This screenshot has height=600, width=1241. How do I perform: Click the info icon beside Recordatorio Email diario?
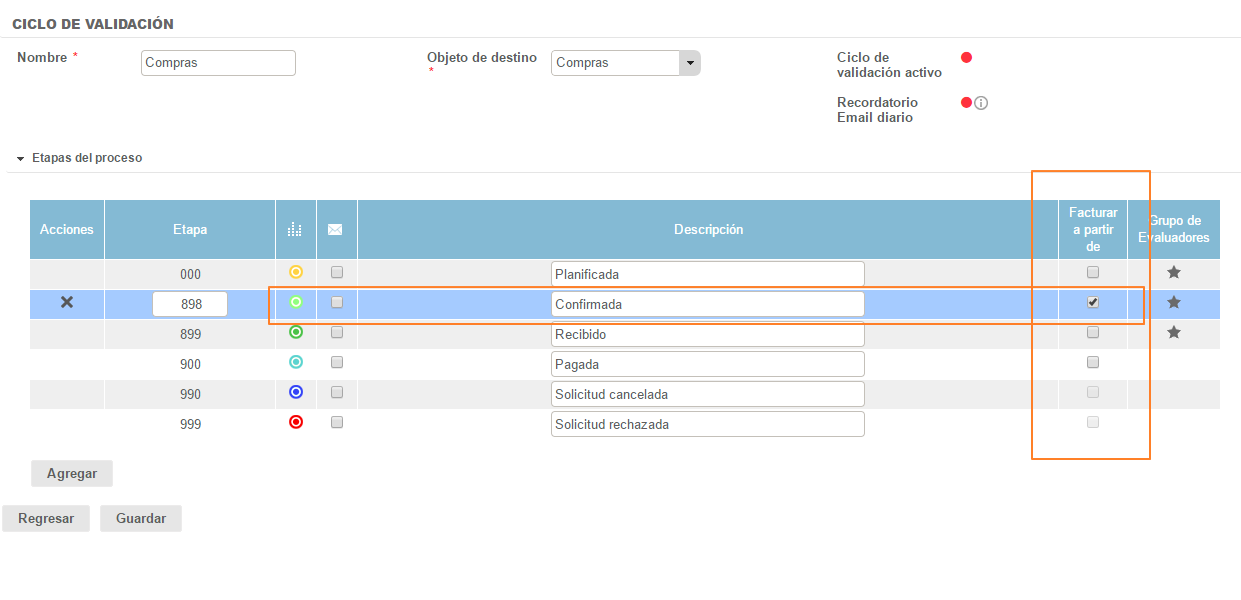[981, 103]
